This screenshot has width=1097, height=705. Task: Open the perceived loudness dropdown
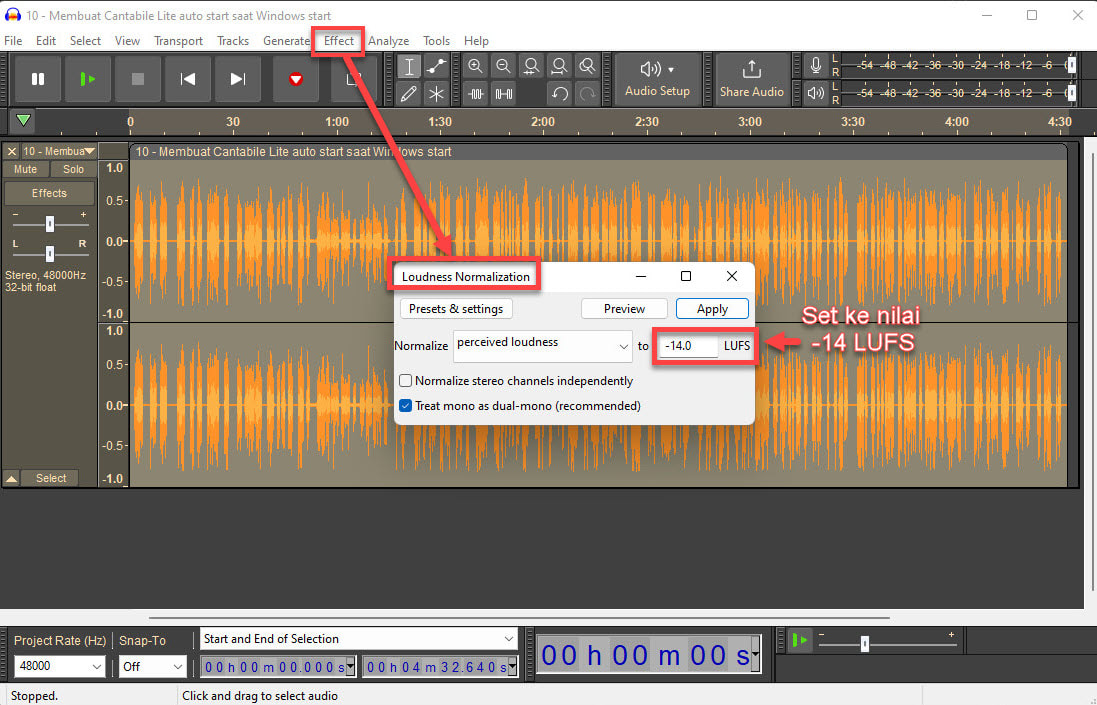[x=543, y=346]
